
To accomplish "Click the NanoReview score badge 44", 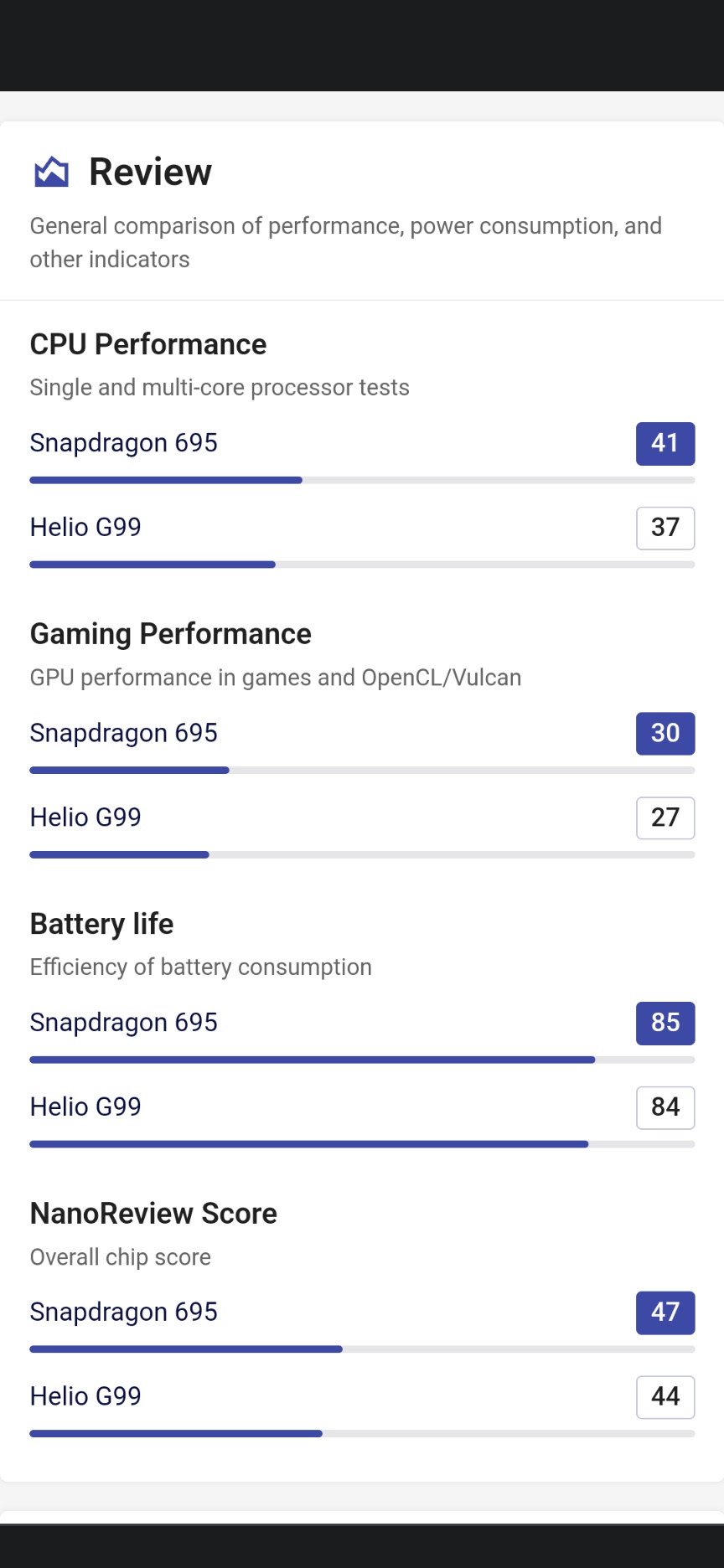I will 665,1397.
